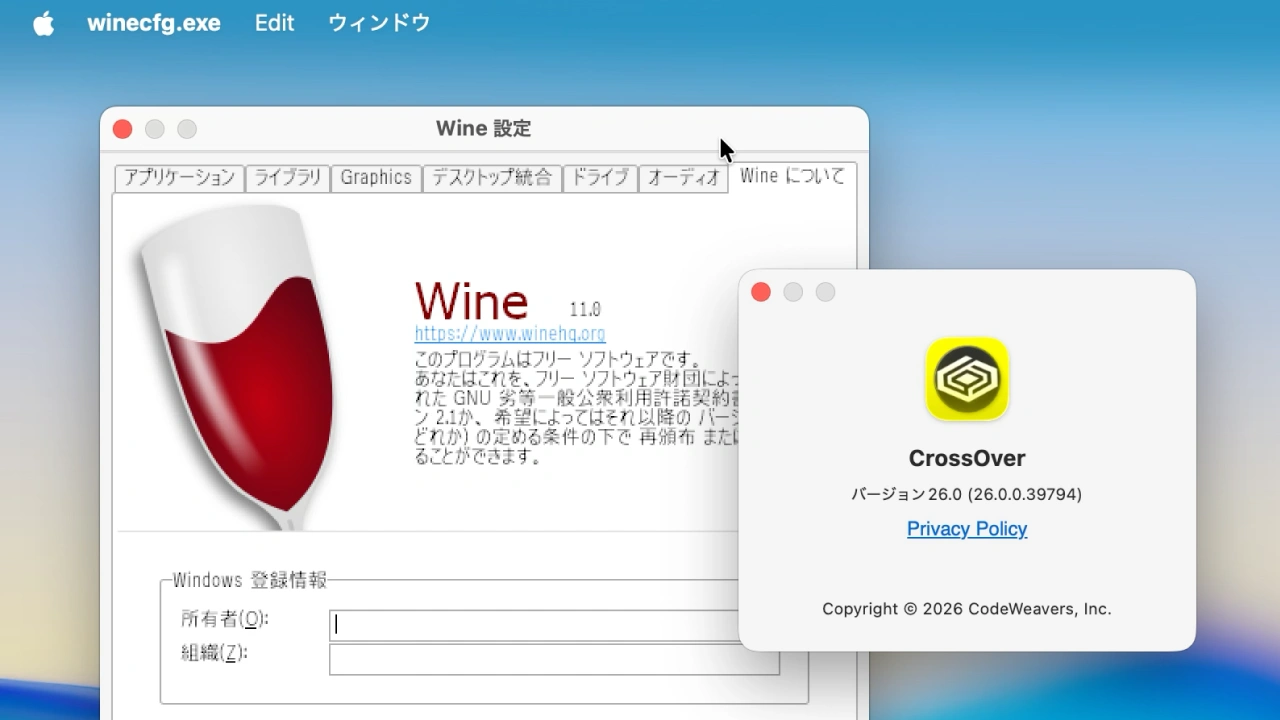The image size is (1280, 720).
Task: Switch to the オーディオ tab
Action: (x=683, y=178)
